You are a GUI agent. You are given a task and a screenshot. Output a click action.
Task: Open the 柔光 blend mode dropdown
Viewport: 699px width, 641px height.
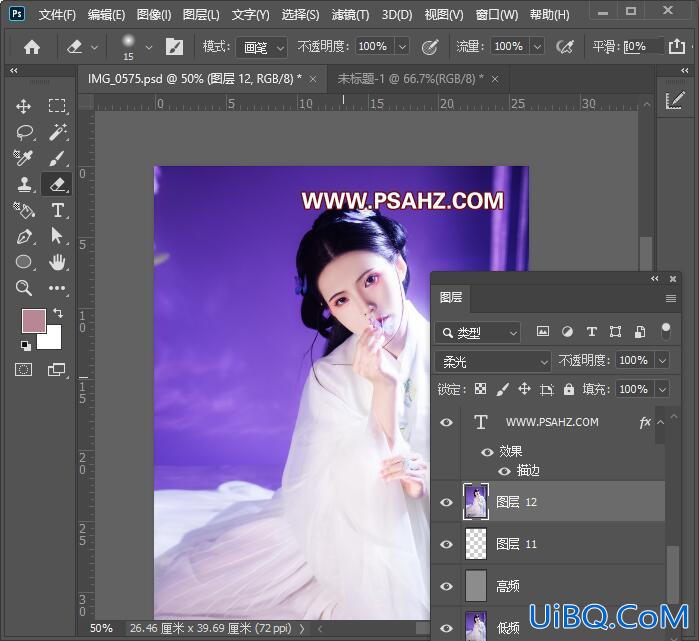493,361
